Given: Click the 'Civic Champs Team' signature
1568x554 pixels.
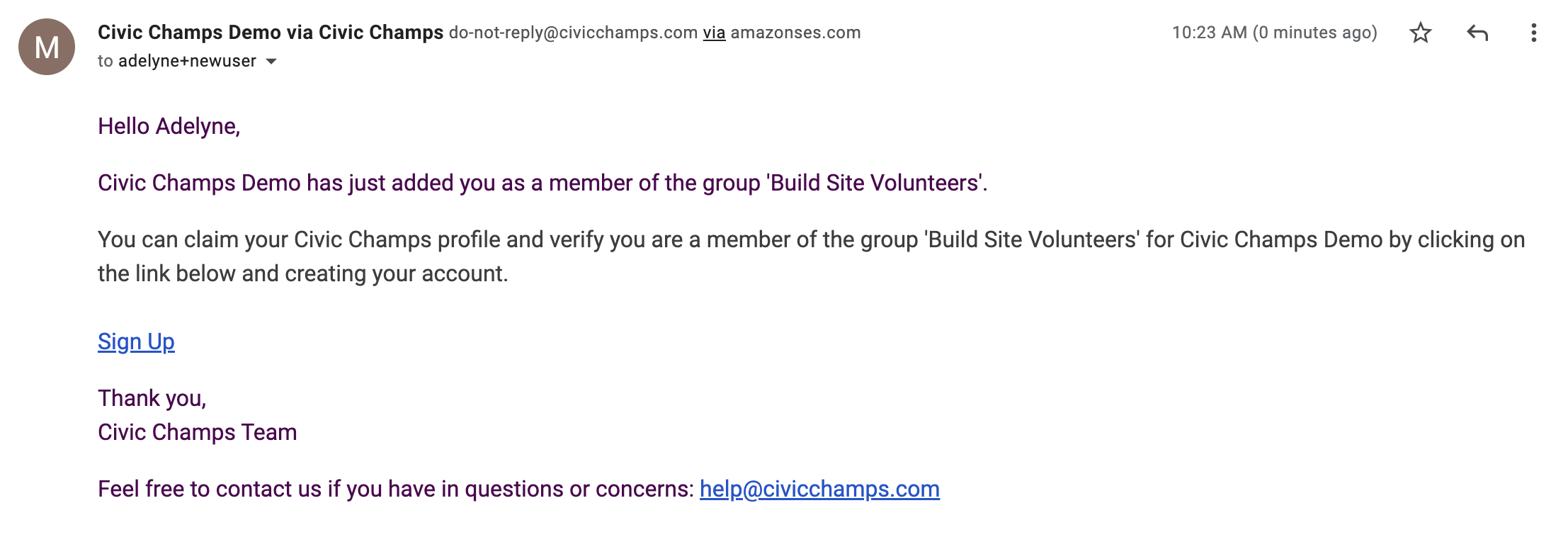Looking at the screenshot, I should pos(198,432).
